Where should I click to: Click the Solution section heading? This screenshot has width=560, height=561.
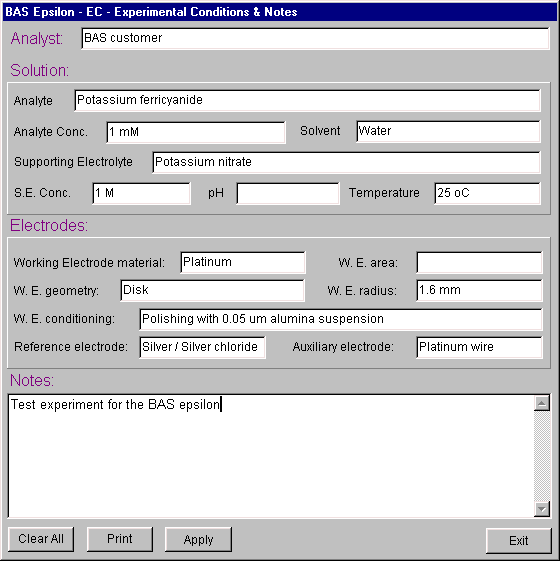pyautogui.click(x=39, y=70)
